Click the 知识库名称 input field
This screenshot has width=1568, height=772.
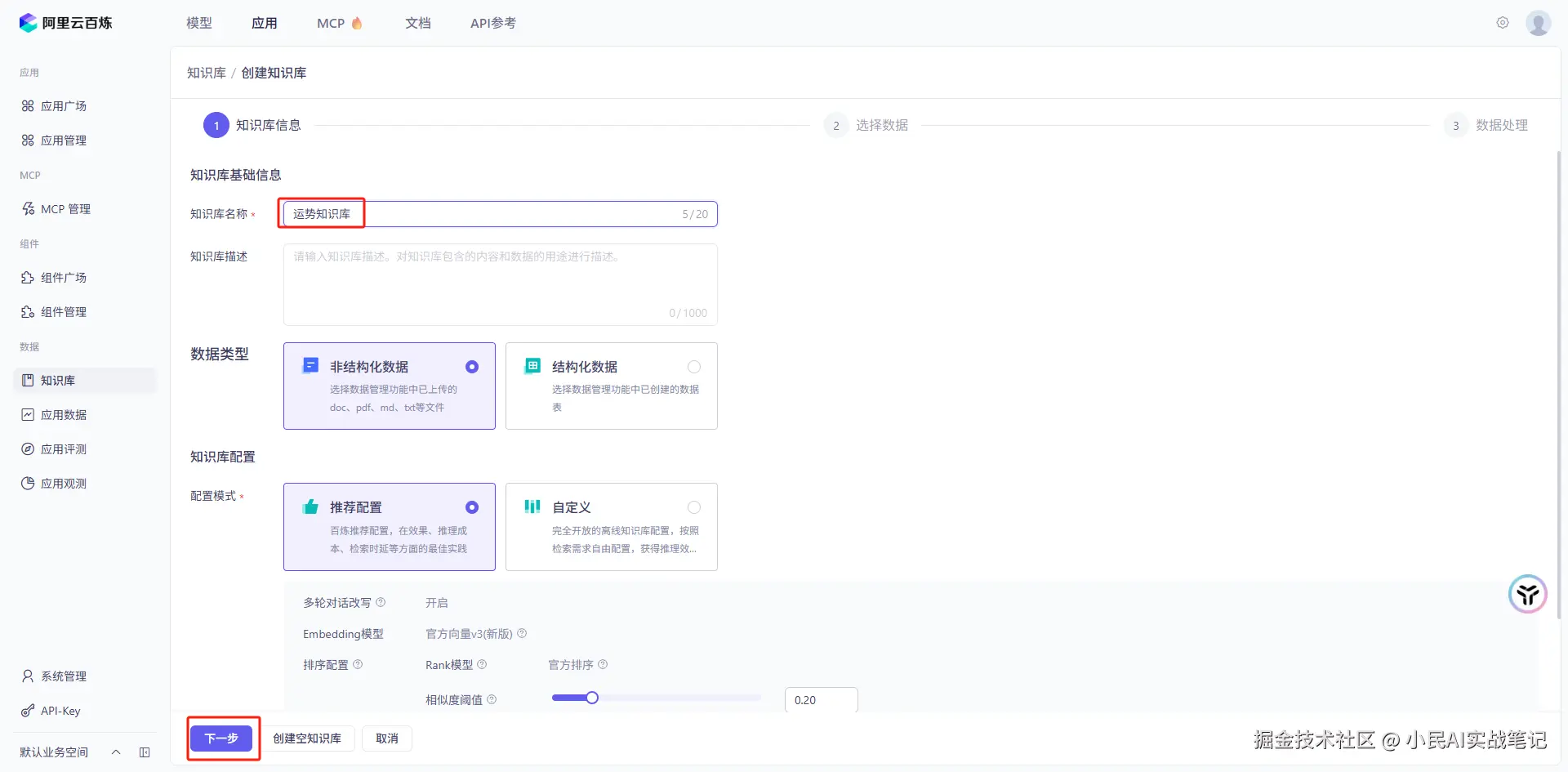point(501,214)
